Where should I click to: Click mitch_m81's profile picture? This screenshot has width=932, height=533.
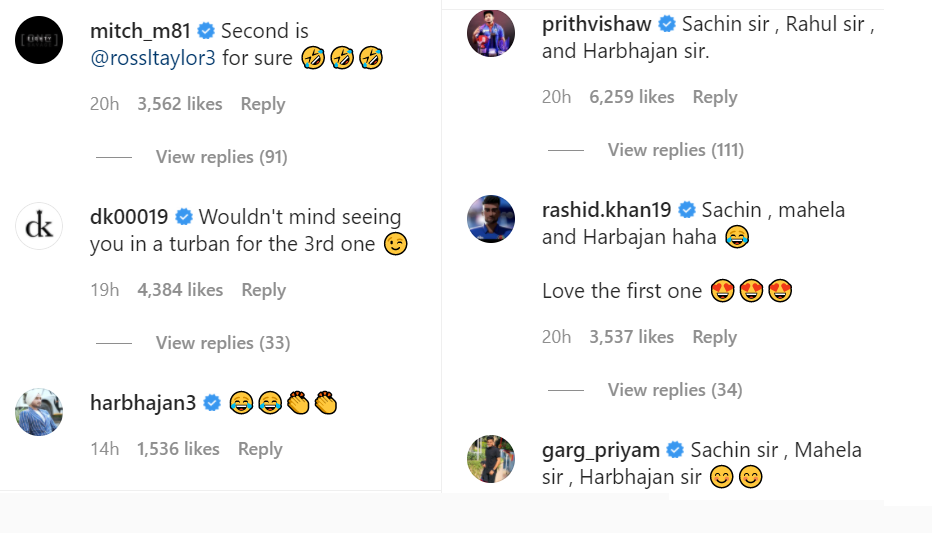(39, 41)
